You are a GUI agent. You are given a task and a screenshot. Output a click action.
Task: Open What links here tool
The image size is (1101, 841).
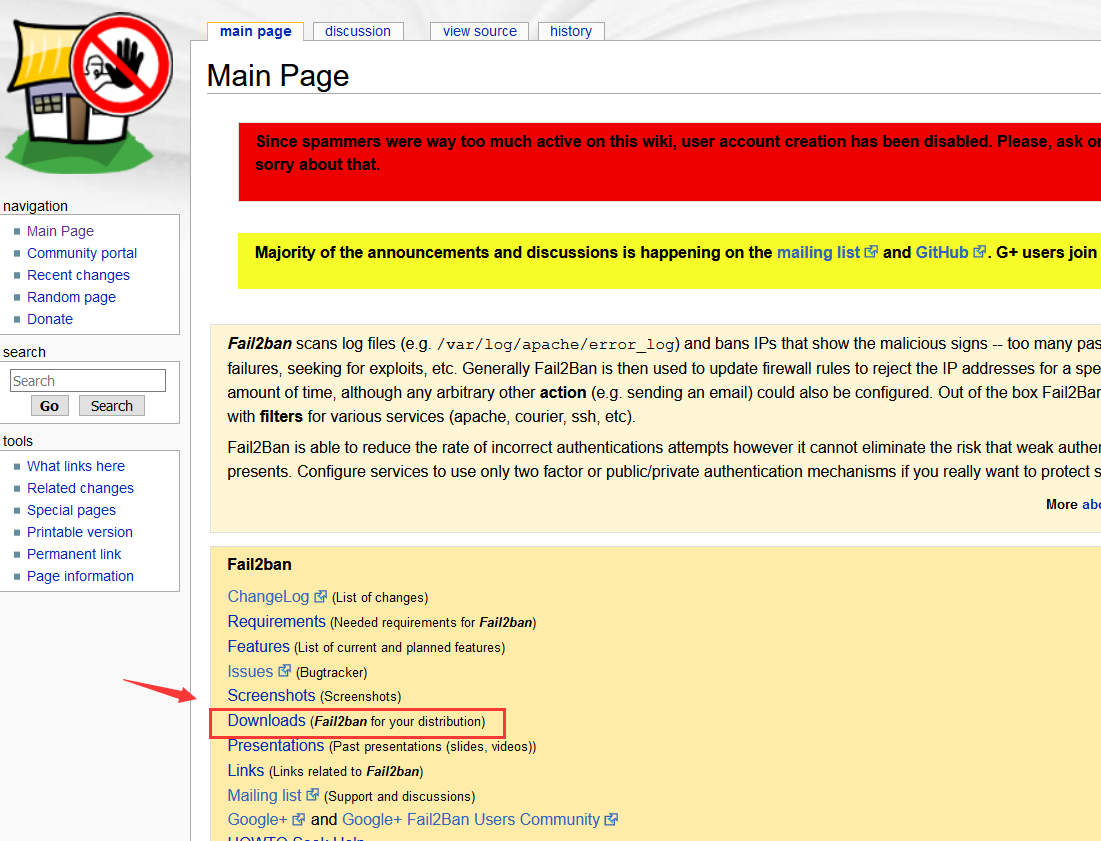[x=76, y=466]
